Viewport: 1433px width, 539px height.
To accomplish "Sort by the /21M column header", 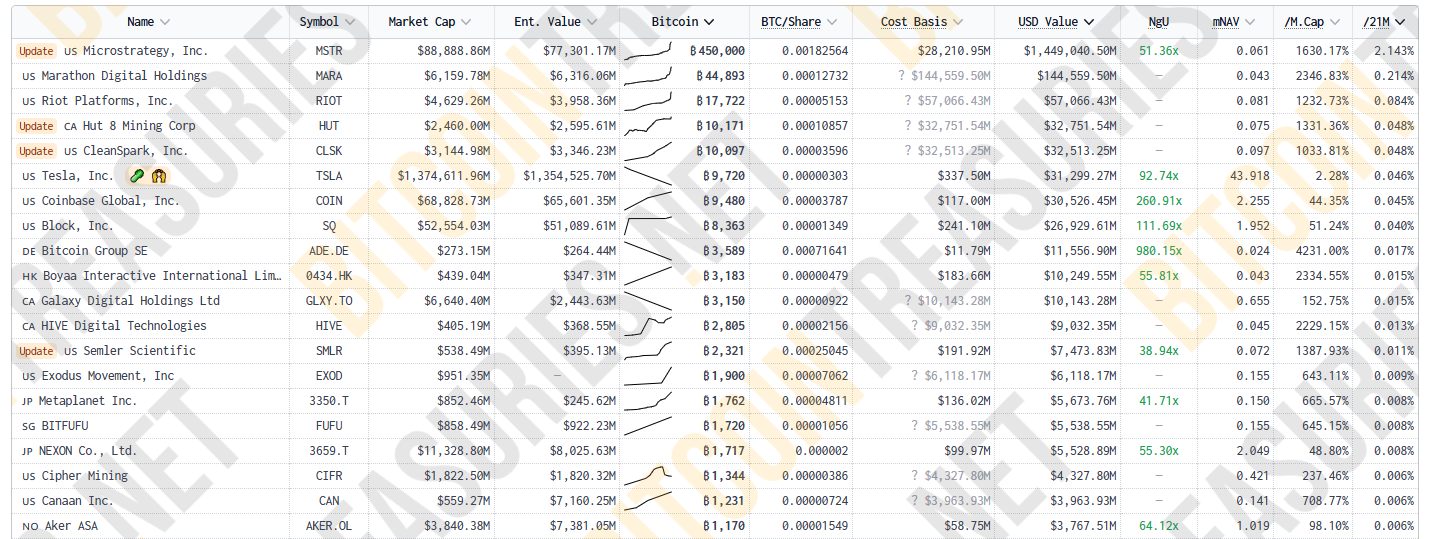I will tap(1384, 21).
